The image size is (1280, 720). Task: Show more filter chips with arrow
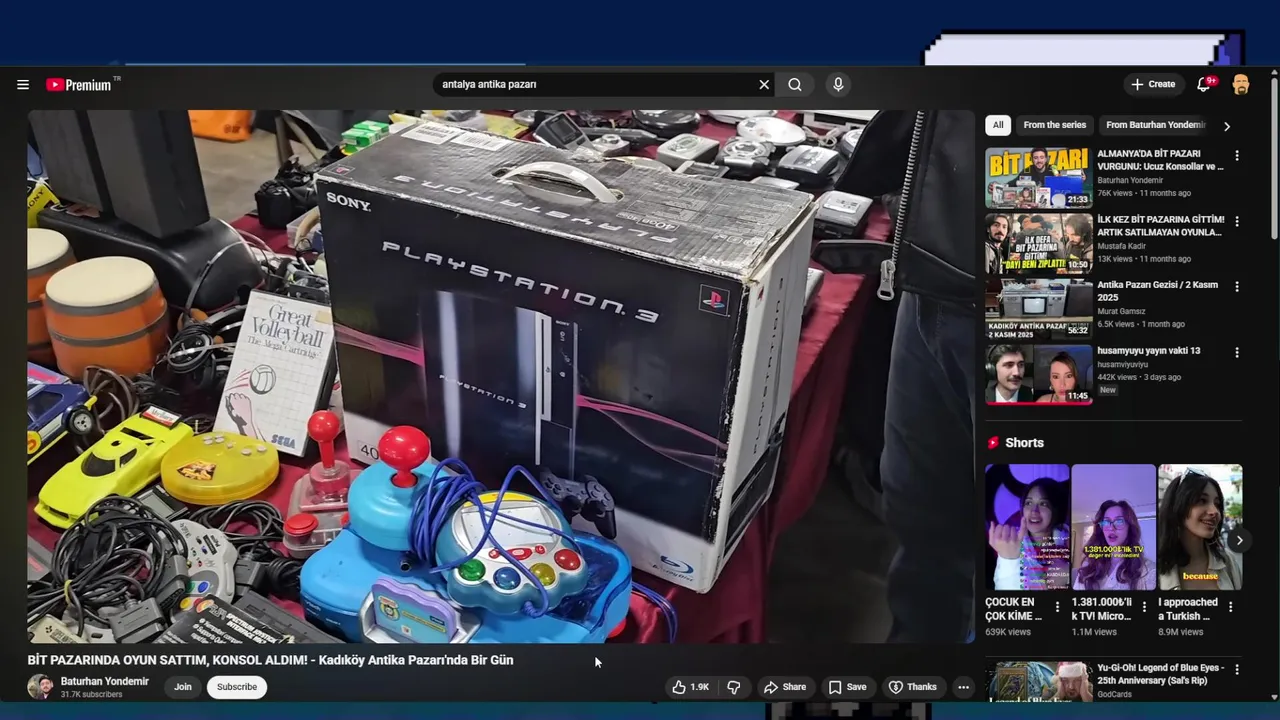(x=1227, y=126)
